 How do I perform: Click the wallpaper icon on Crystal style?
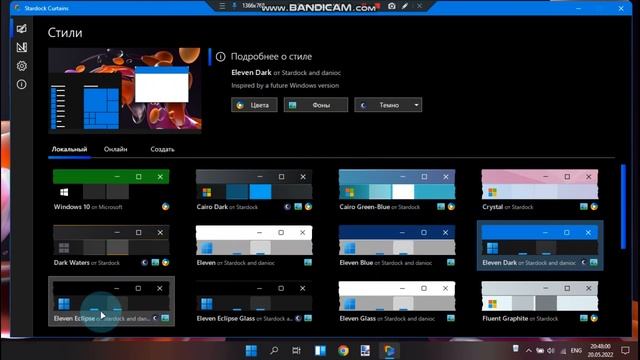[x=584, y=207]
